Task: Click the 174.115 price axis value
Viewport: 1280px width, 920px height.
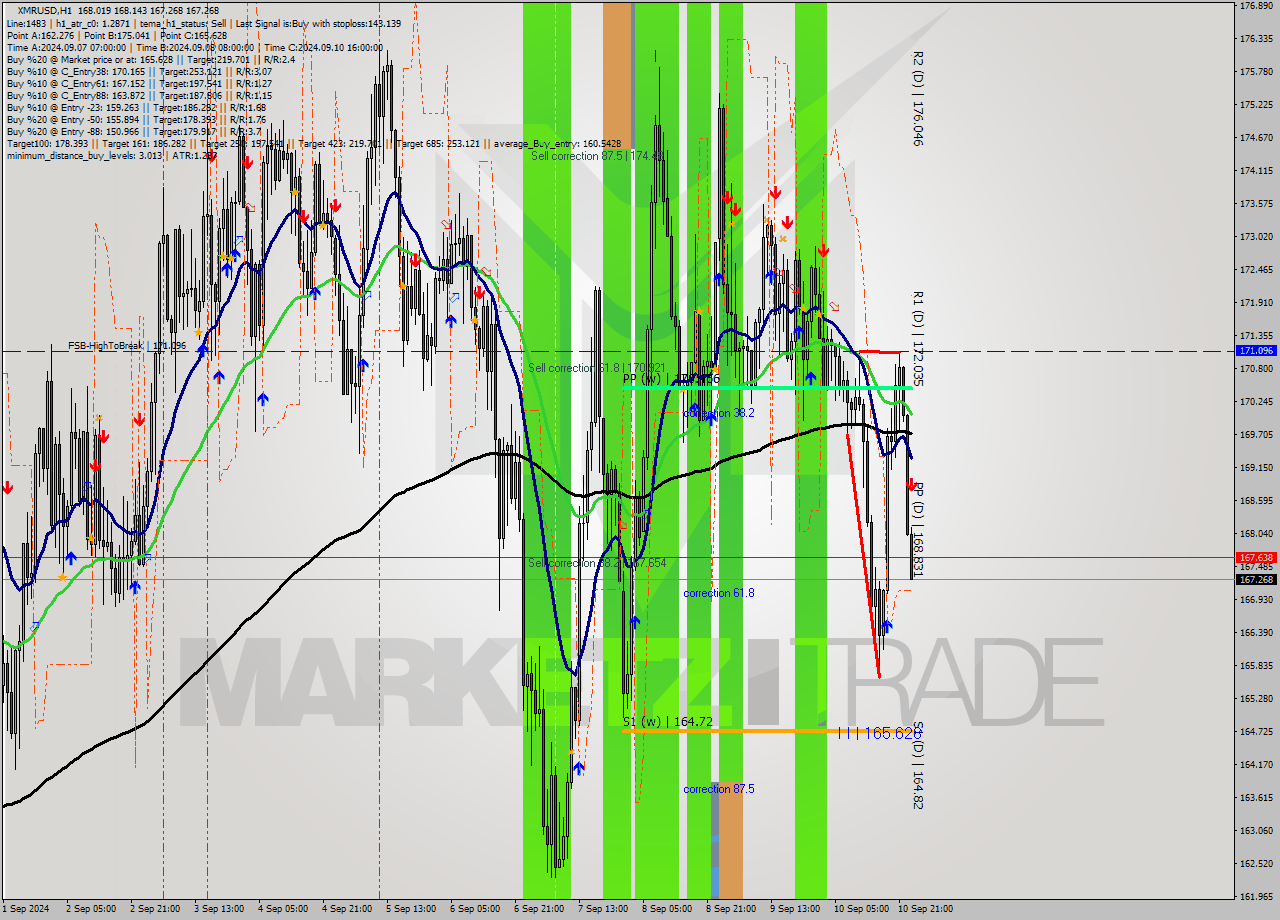Action: coord(1255,171)
